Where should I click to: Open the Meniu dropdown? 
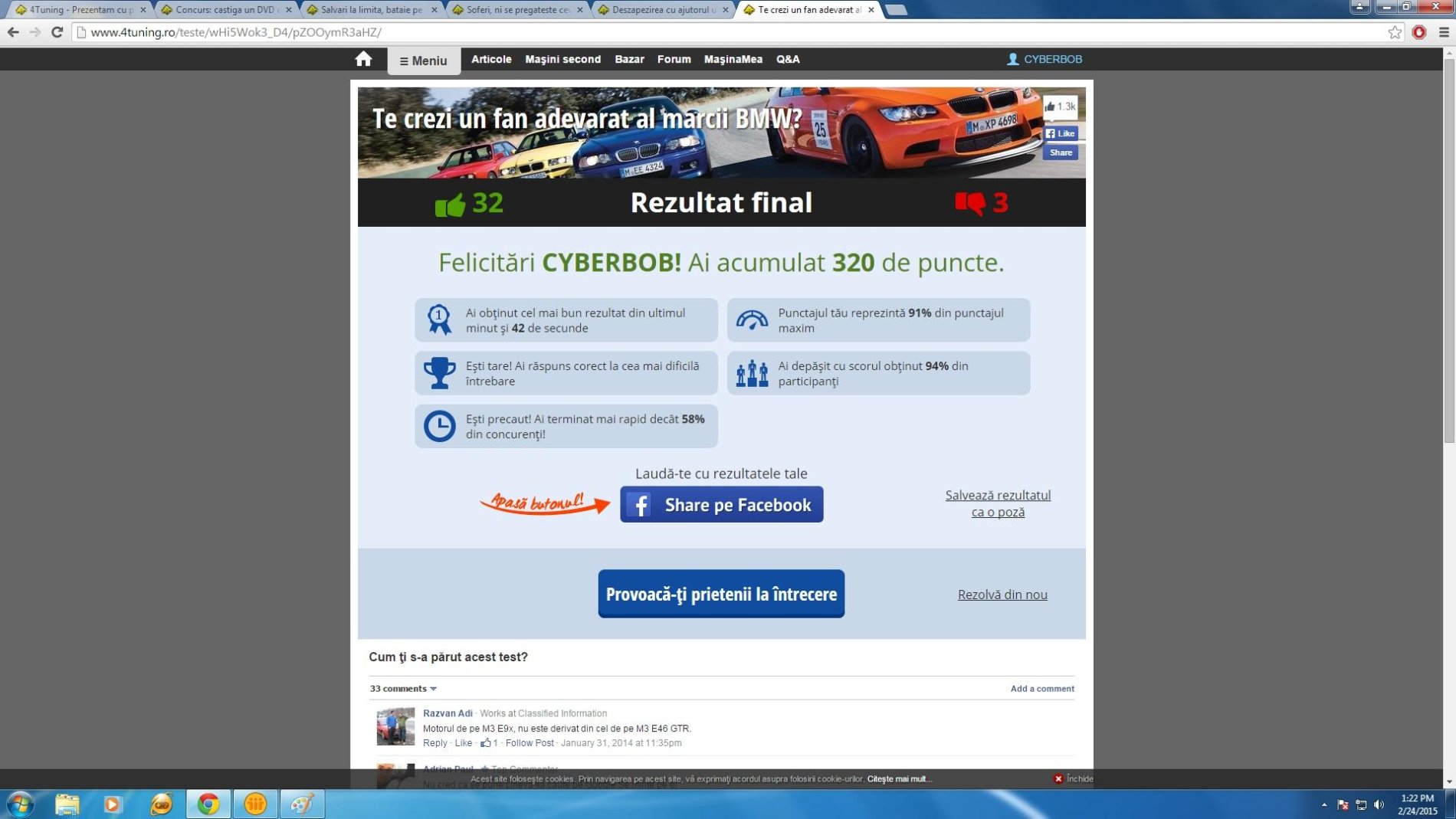[423, 61]
